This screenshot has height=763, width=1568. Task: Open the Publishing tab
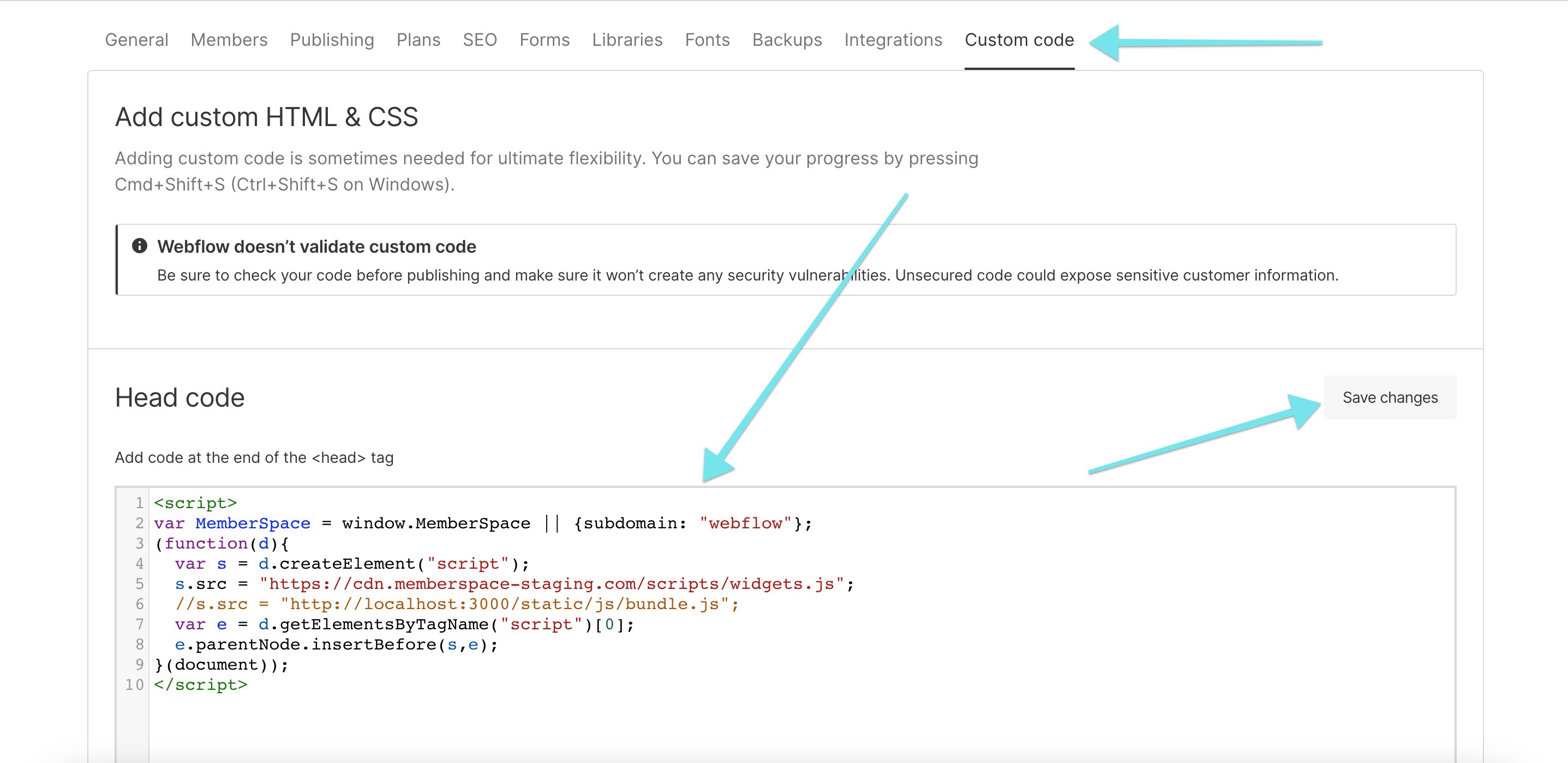(332, 40)
